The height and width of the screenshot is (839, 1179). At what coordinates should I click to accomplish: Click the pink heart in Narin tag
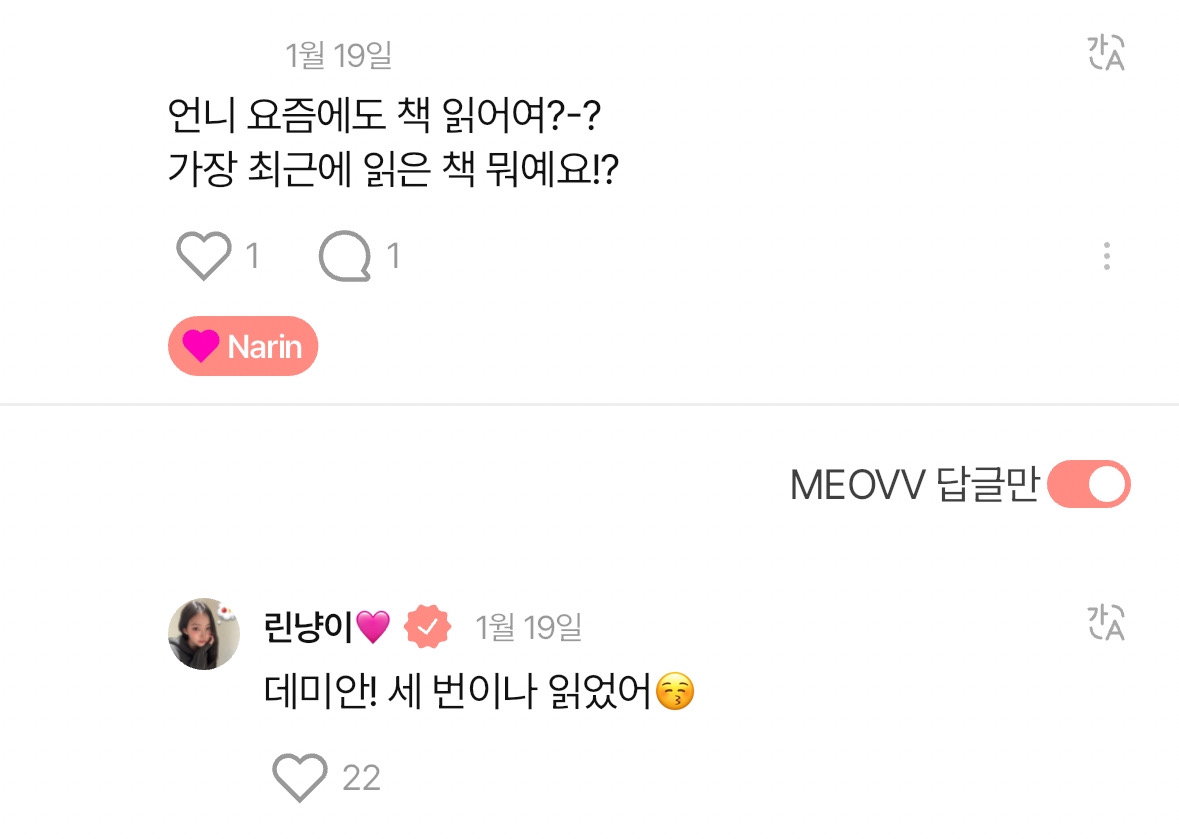(x=201, y=346)
